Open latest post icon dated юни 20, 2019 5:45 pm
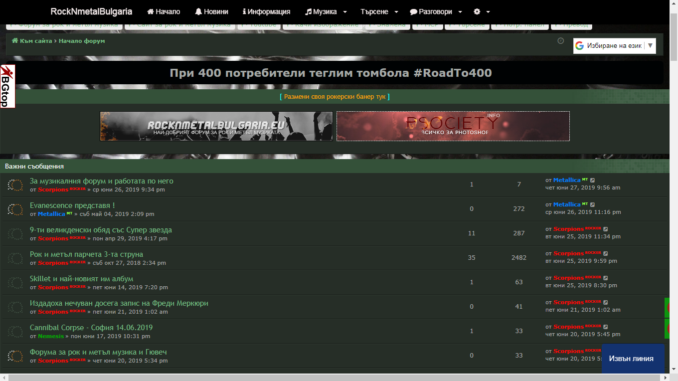Viewport: 678px width, 381px height. click(x=605, y=327)
